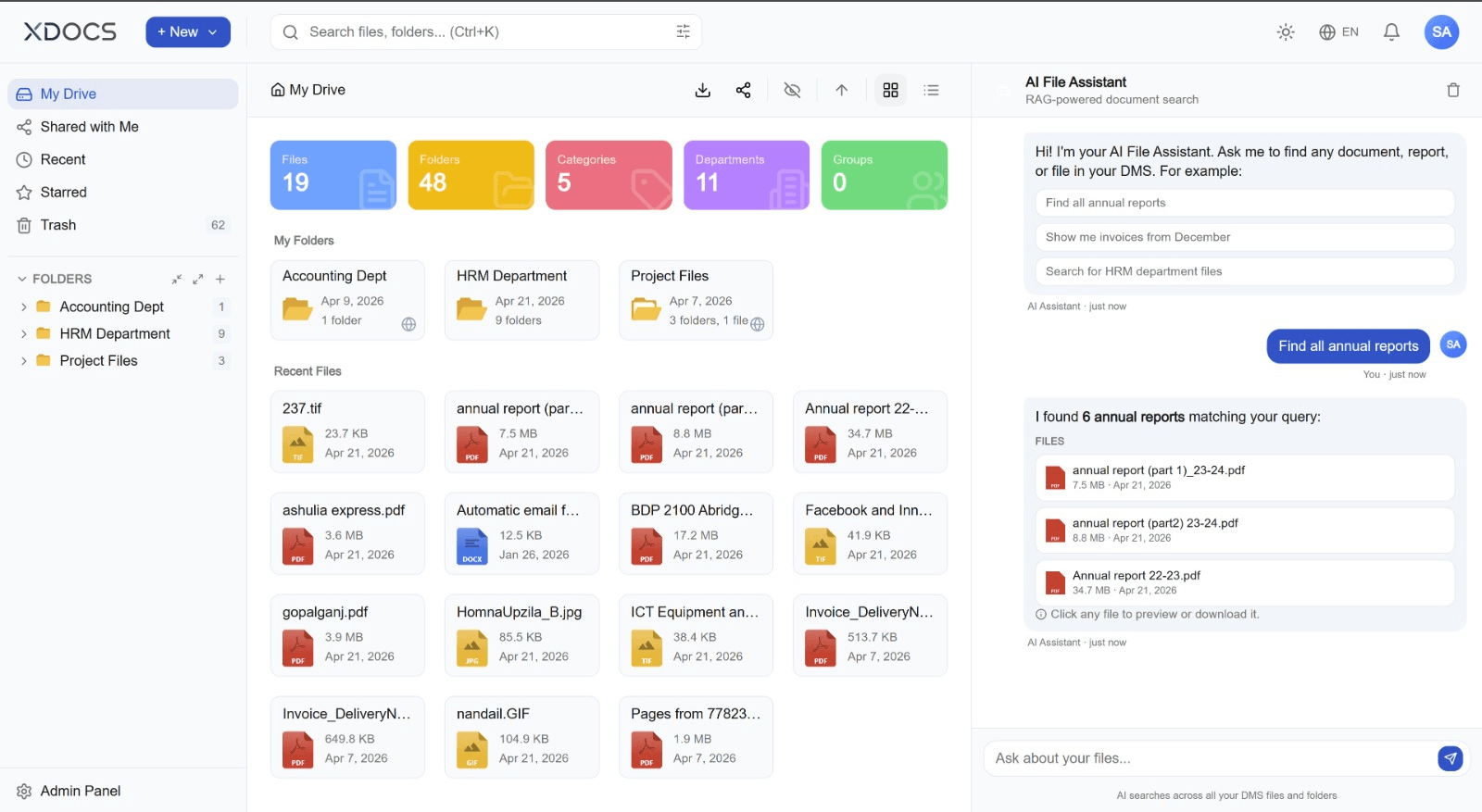Click nandail.GIF file icon

[472, 750]
